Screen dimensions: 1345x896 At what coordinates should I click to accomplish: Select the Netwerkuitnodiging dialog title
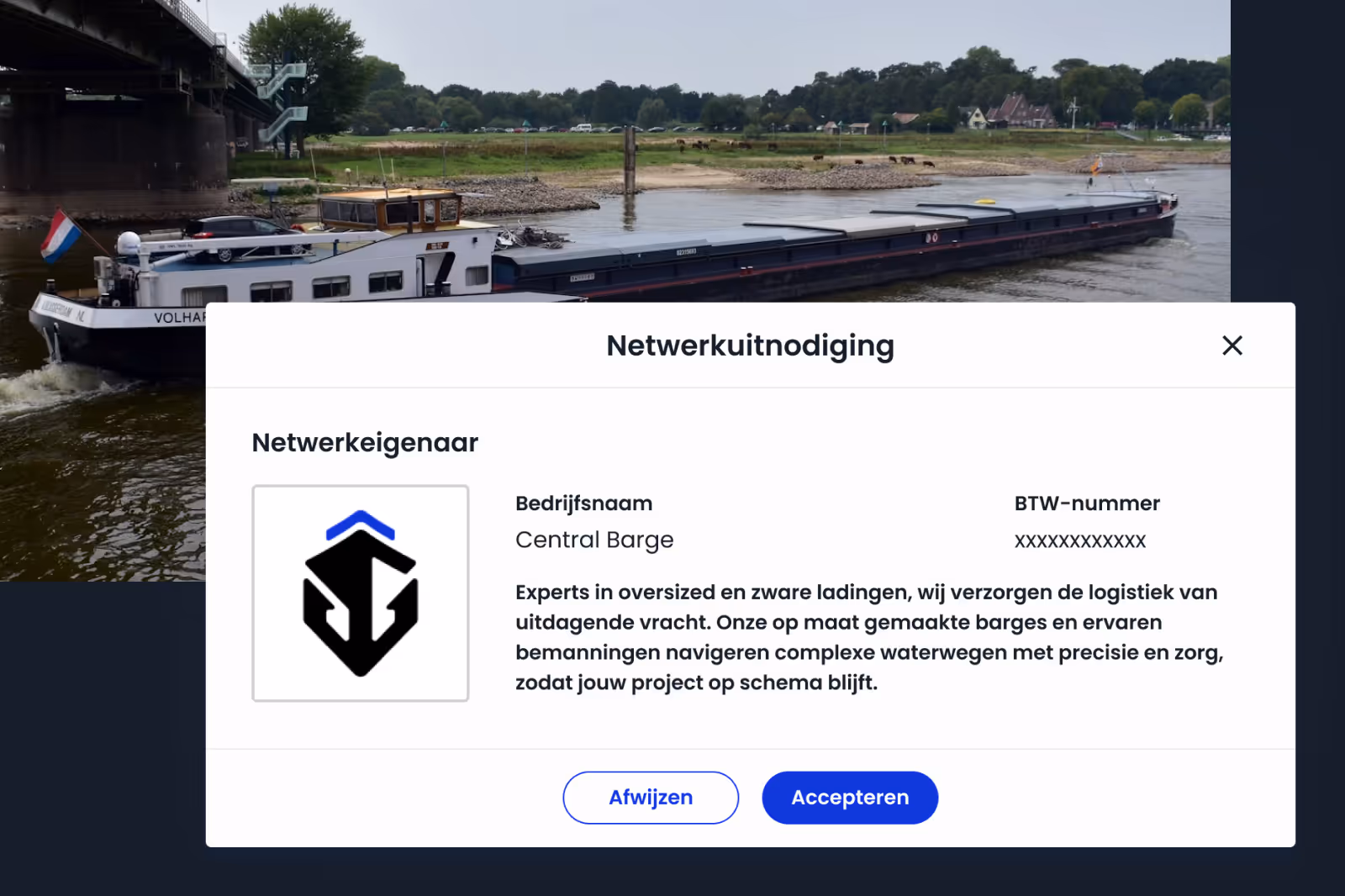point(750,345)
